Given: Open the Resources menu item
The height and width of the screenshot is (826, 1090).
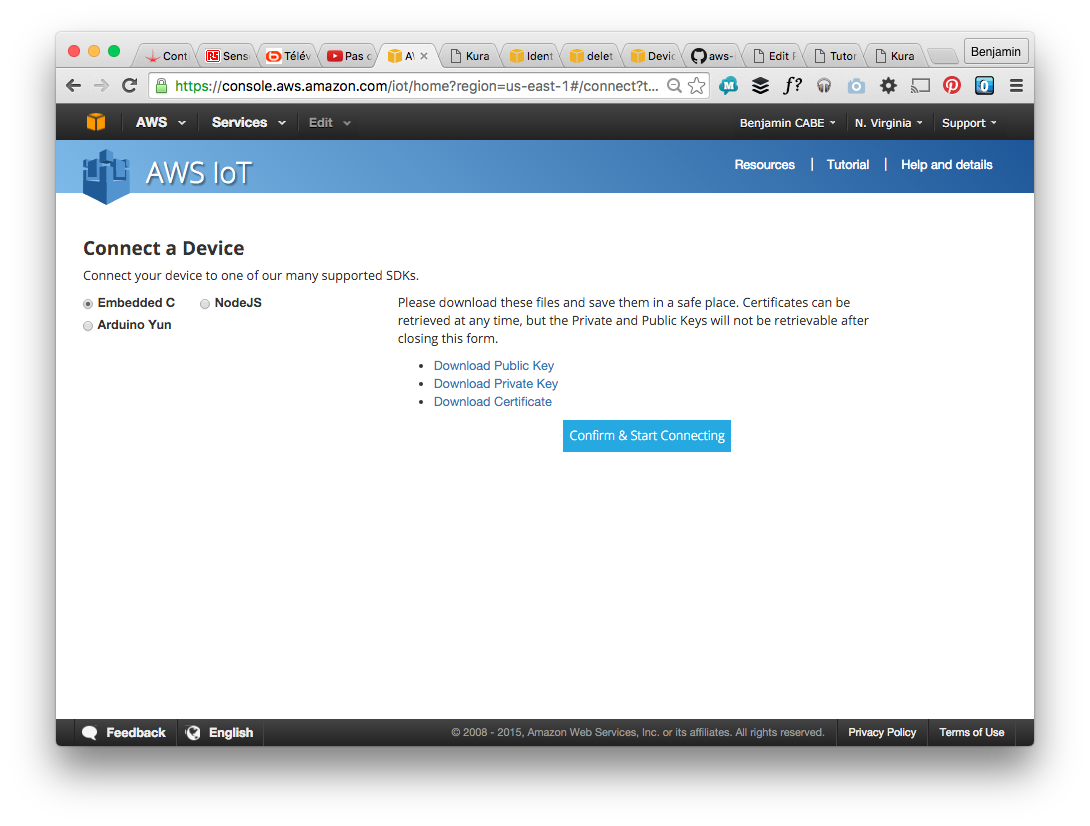Looking at the screenshot, I should (x=764, y=165).
